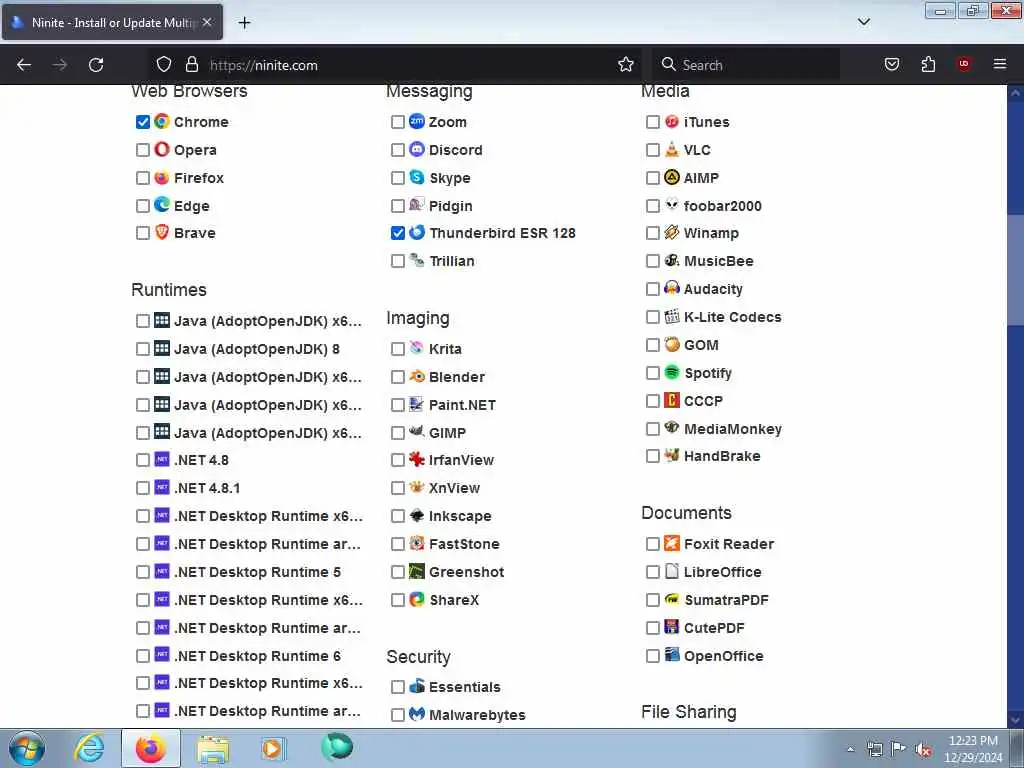
Task: Click the Zoom app icon
Action: (417, 121)
